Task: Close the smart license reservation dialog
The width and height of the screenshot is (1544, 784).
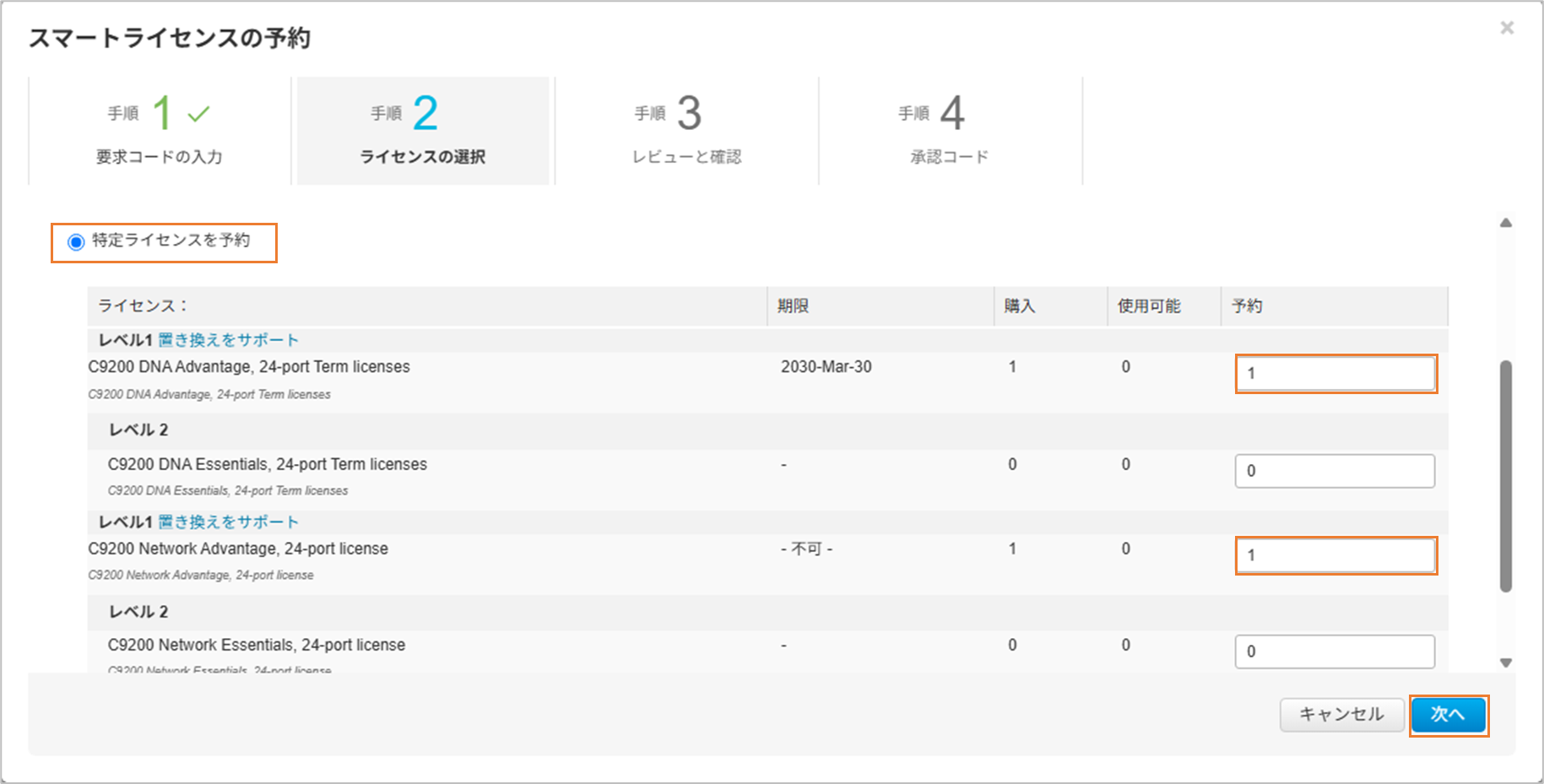Action: [x=1506, y=28]
